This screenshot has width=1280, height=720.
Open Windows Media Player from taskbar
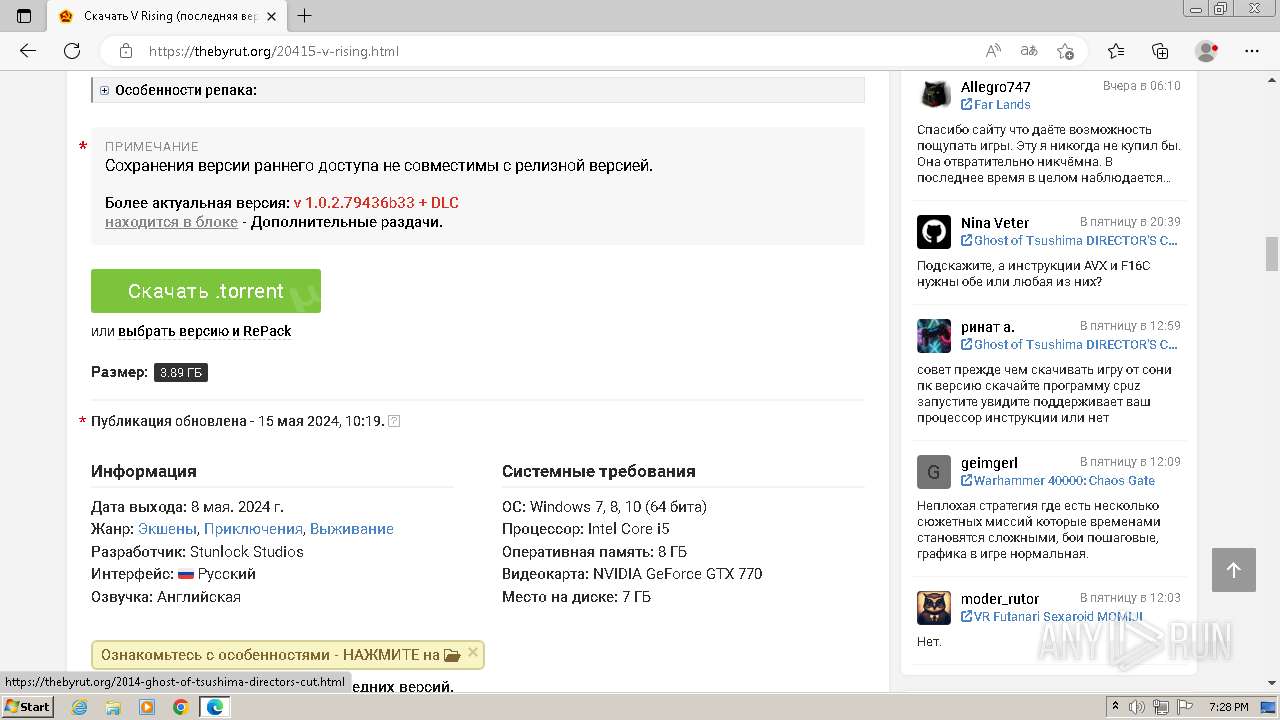pos(147,707)
